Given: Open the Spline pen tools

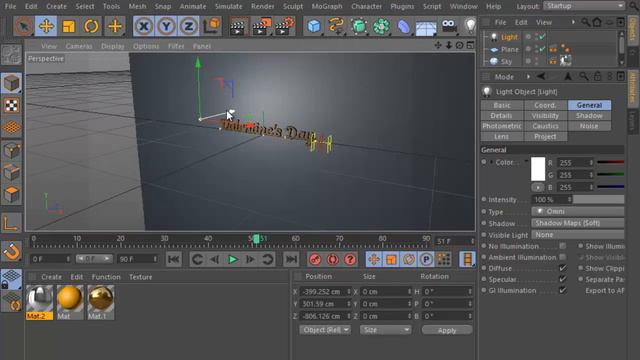Looking at the screenshot, I should (x=336, y=26).
